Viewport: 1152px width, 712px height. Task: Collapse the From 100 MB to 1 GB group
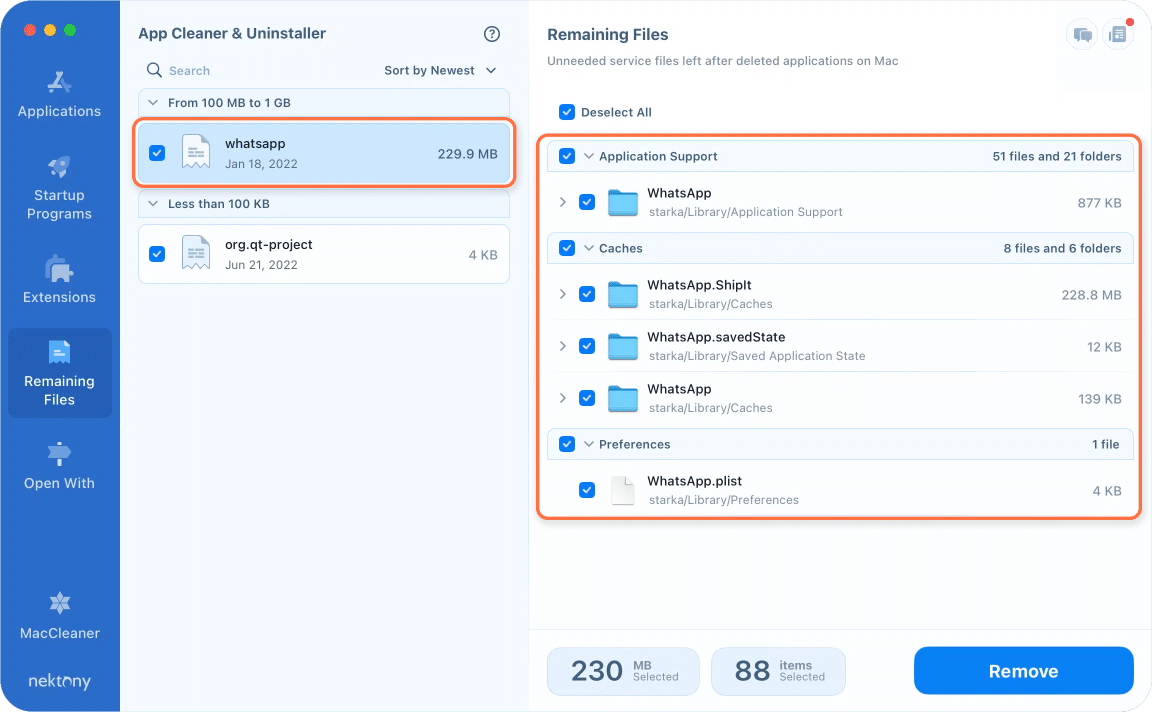tap(153, 102)
